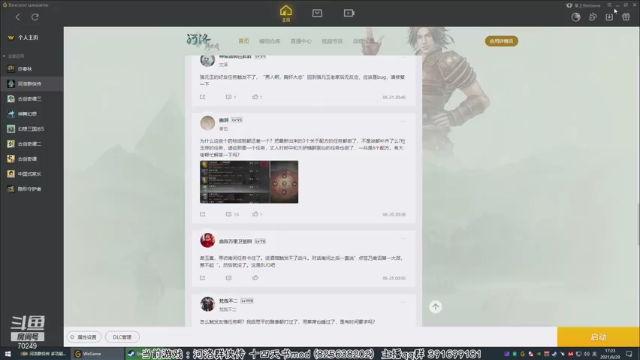This screenshot has width=640, height=360.
Task: Select 古剑奇谭三 in the game list
Action: (32, 99)
